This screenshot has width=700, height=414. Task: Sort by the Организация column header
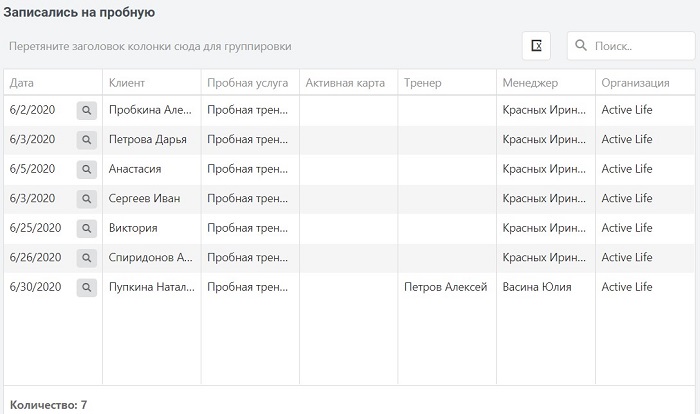pyautogui.click(x=646, y=83)
